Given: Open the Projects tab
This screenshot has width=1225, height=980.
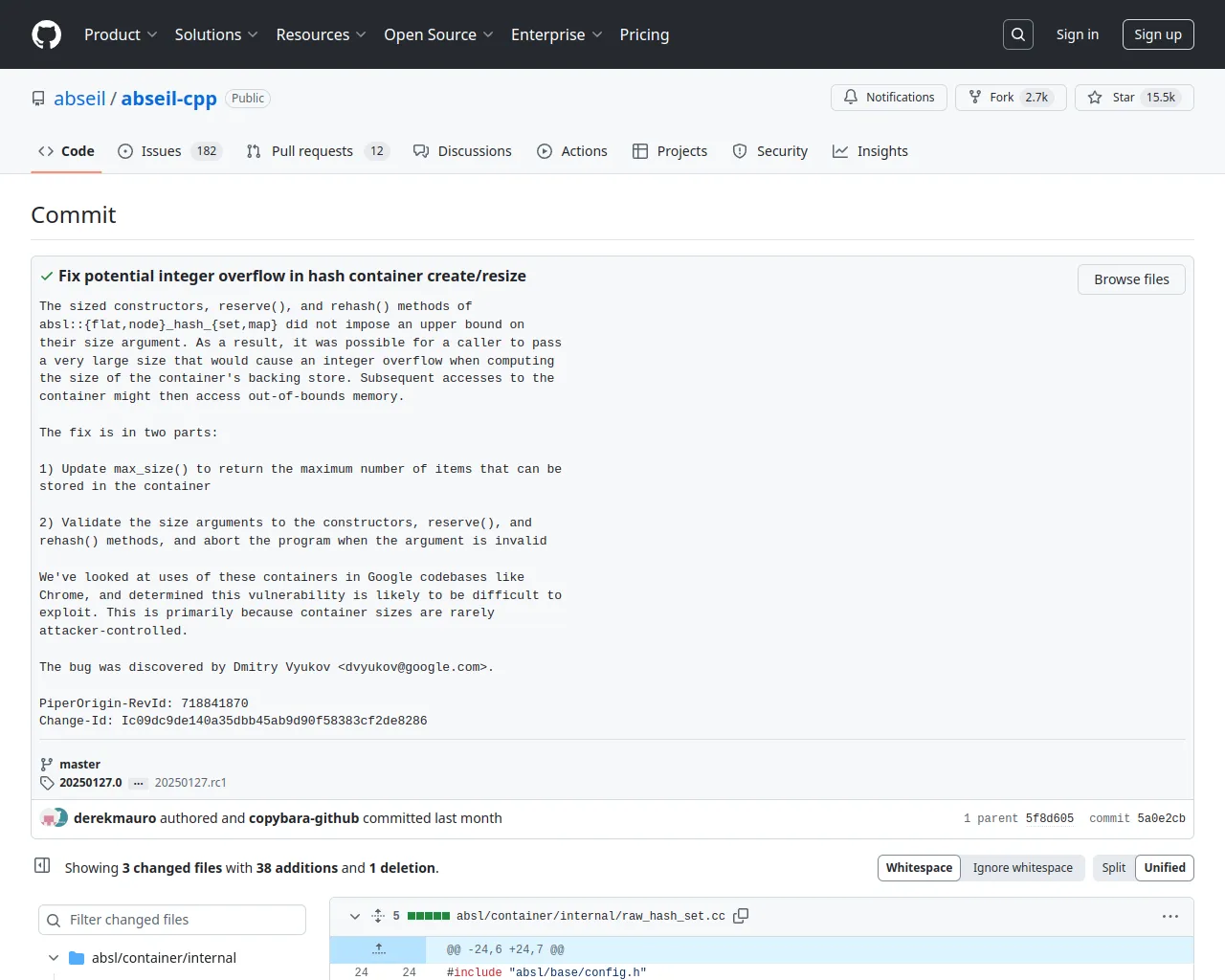Looking at the screenshot, I should 670,151.
